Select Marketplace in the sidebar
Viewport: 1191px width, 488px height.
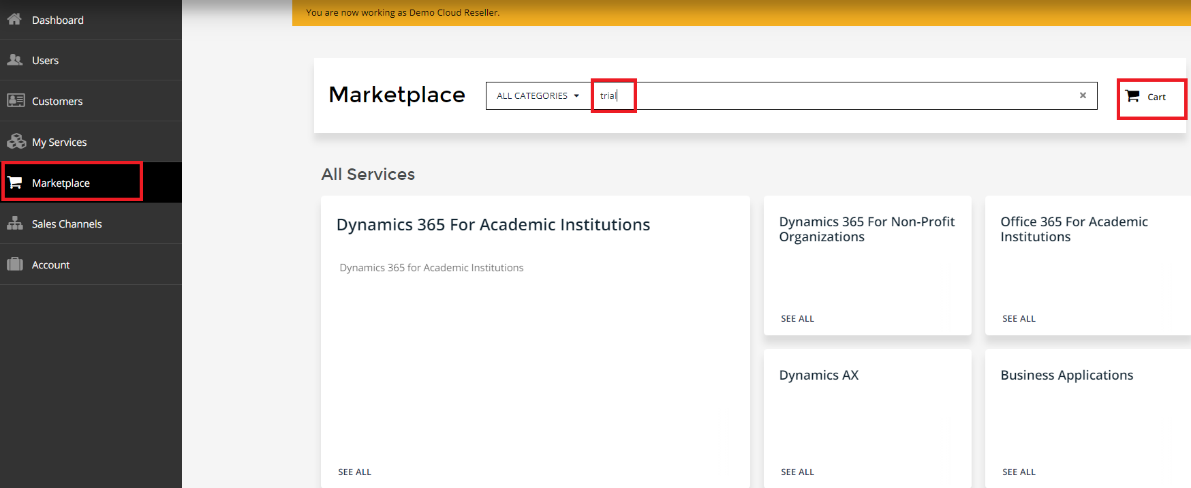tap(91, 182)
